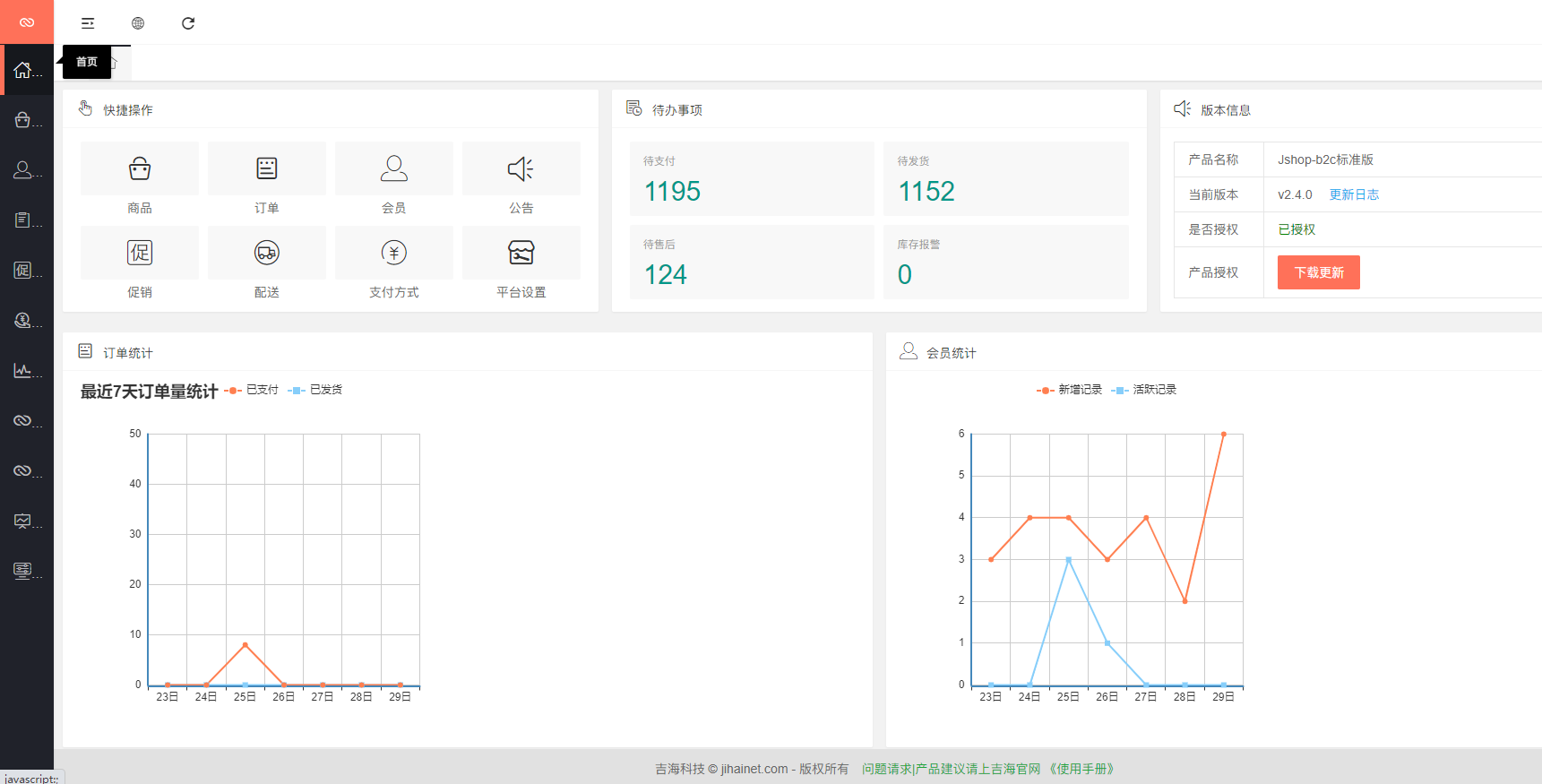Toggle 新增记录 series in member chart legend
This screenshot has width=1542, height=784.
pyautogui.click(x=1069, y=390)
